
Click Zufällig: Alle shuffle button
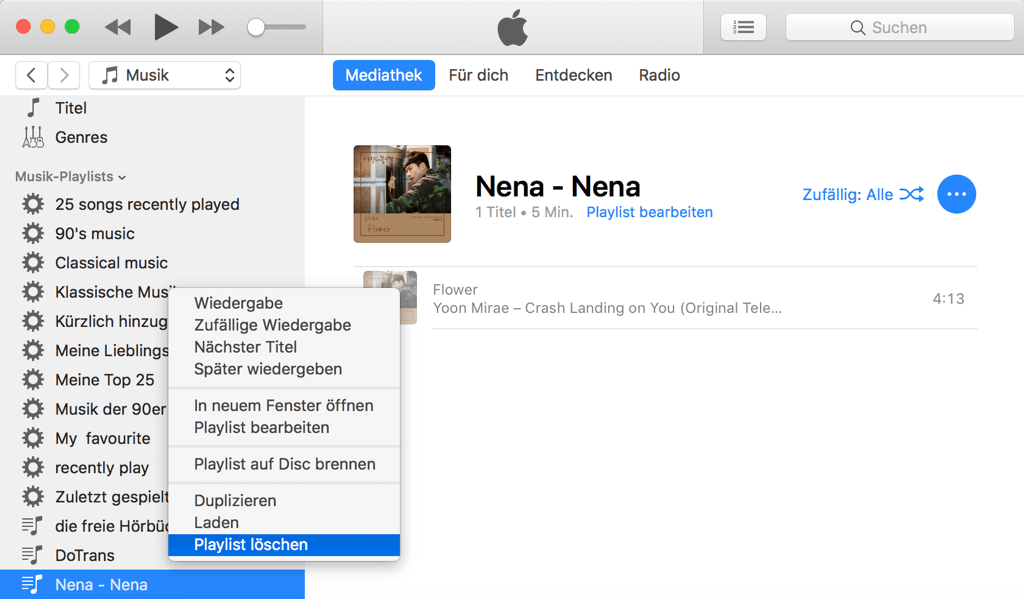click(x=863, y=195)
